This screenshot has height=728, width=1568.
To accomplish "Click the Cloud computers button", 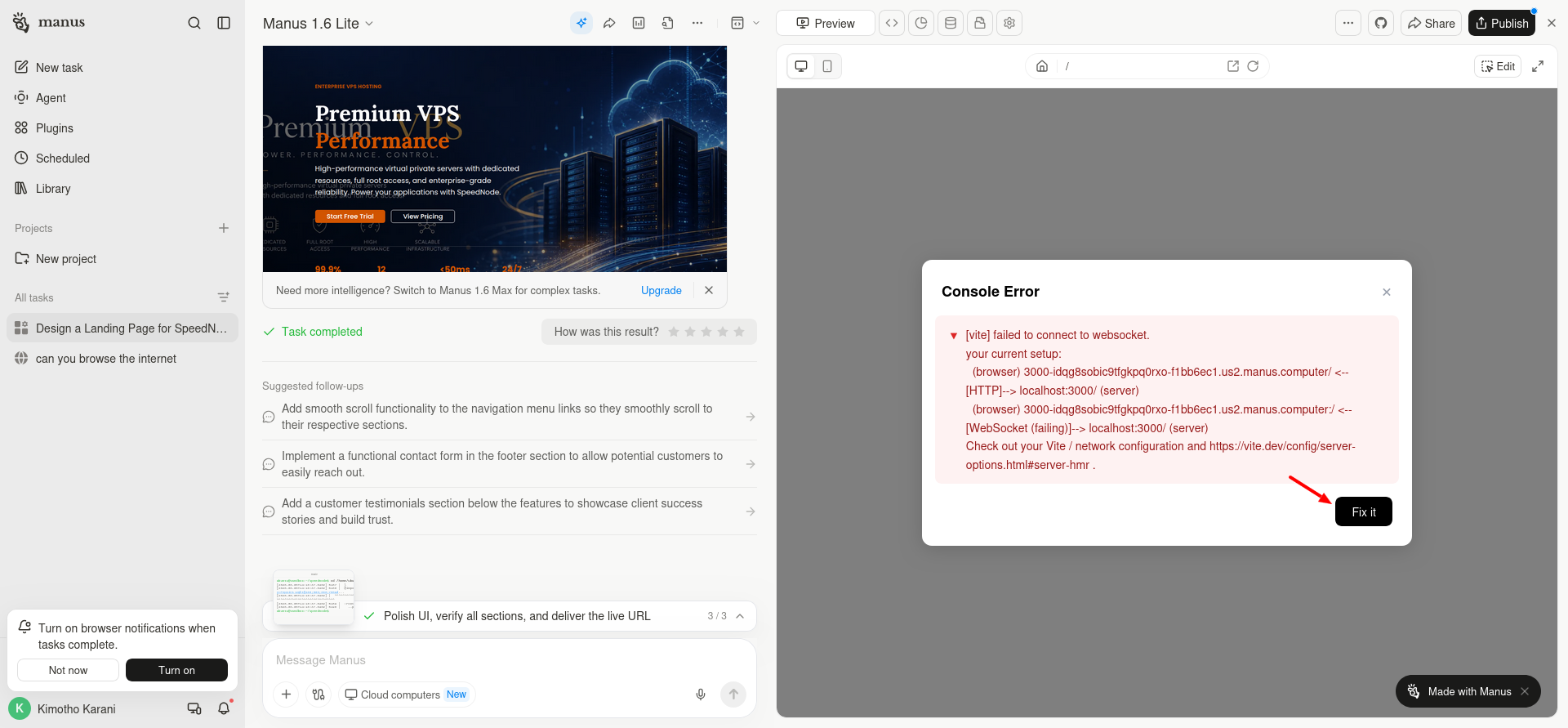I will tap(406, 695).
